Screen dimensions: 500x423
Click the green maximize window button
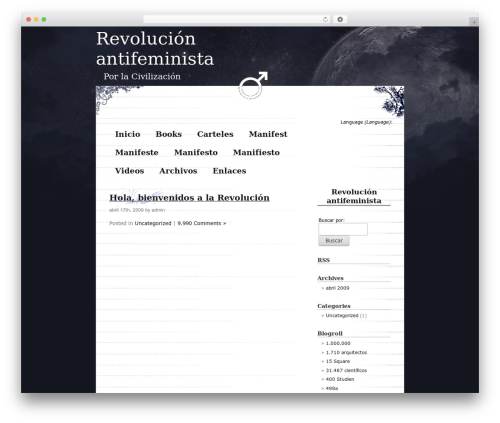point(44,19)
